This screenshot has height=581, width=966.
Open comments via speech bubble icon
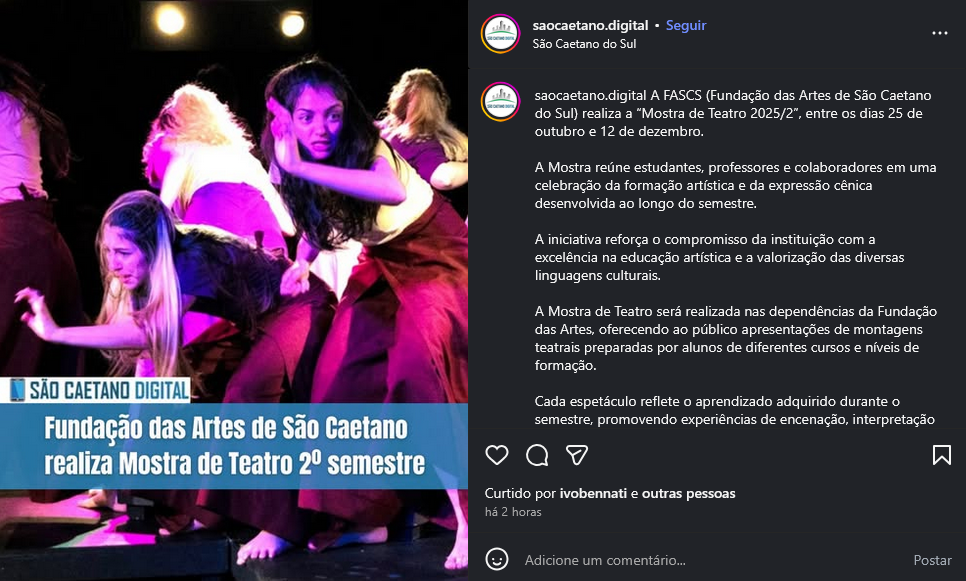(x=537, y=455)
